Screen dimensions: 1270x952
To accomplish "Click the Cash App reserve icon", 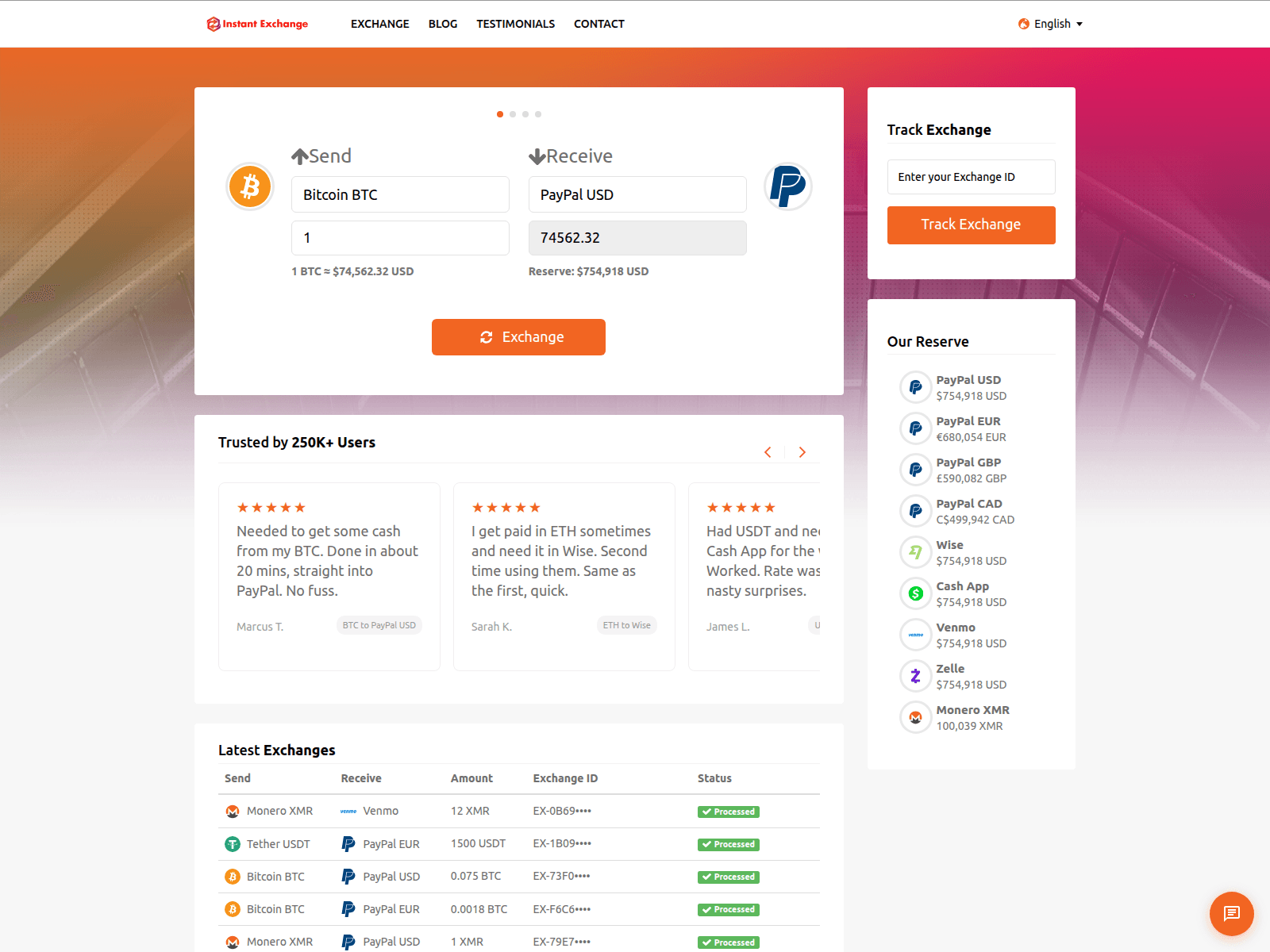I will (915, 593).
